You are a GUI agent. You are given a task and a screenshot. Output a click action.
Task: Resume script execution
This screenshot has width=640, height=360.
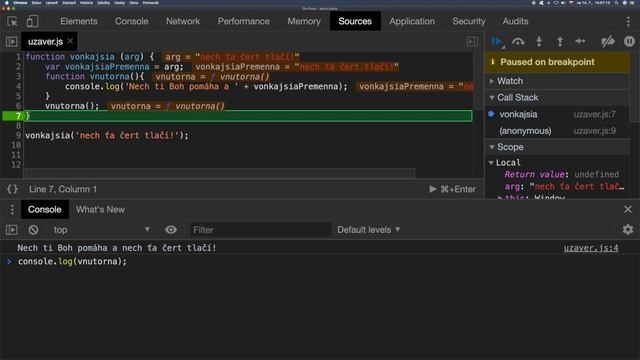coord(497,41)
